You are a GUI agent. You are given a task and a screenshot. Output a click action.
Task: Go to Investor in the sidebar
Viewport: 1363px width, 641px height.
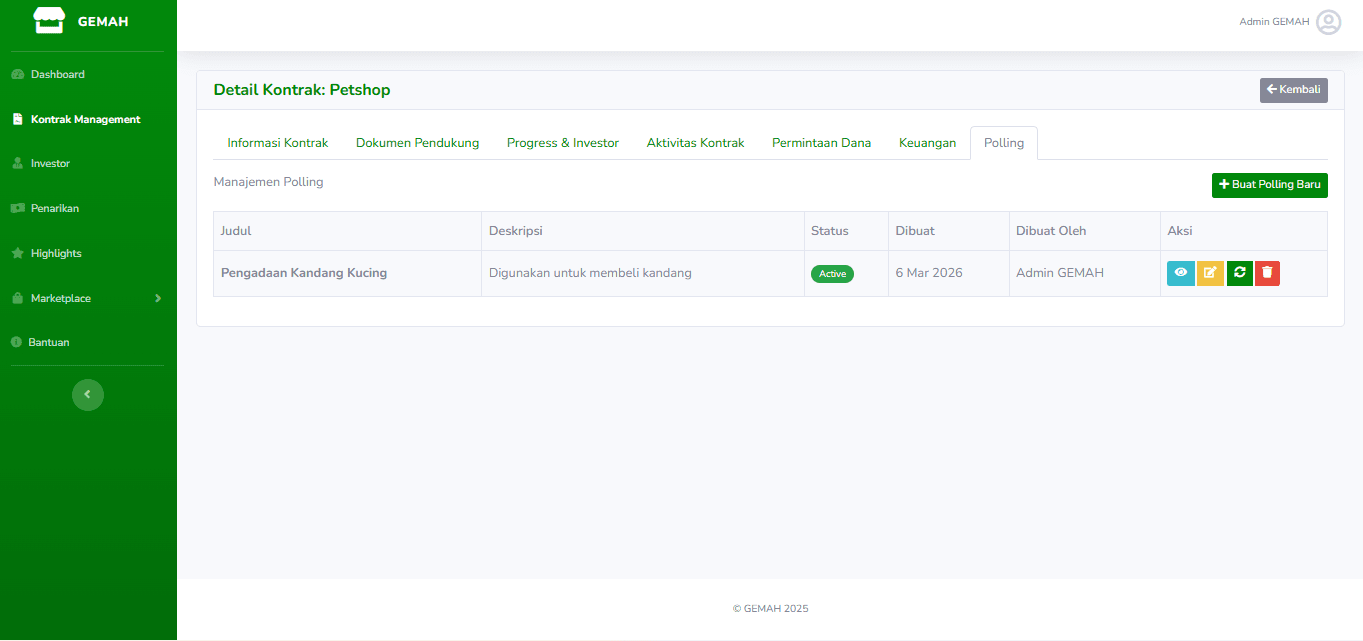50,163
